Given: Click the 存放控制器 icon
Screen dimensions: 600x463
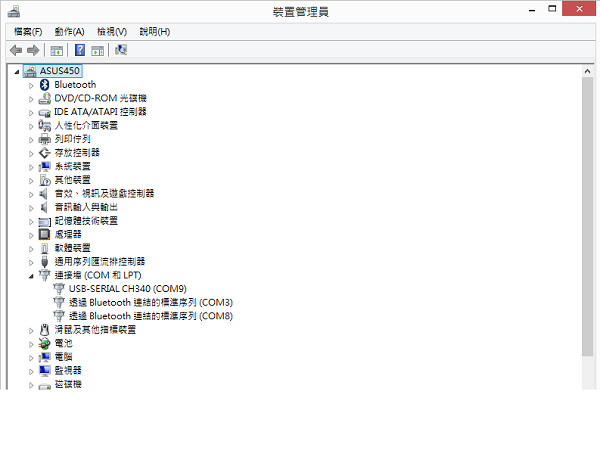Looking at the screenshot, I should [44, 153].
